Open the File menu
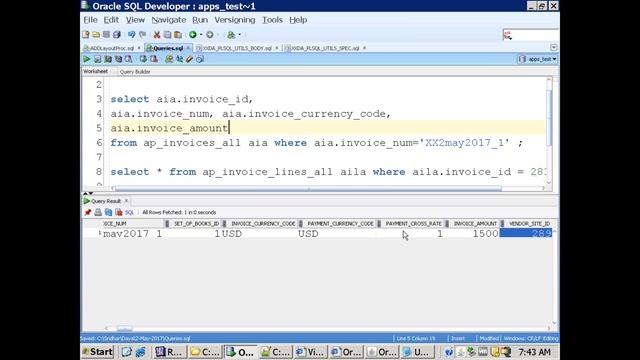 [90, 20]
